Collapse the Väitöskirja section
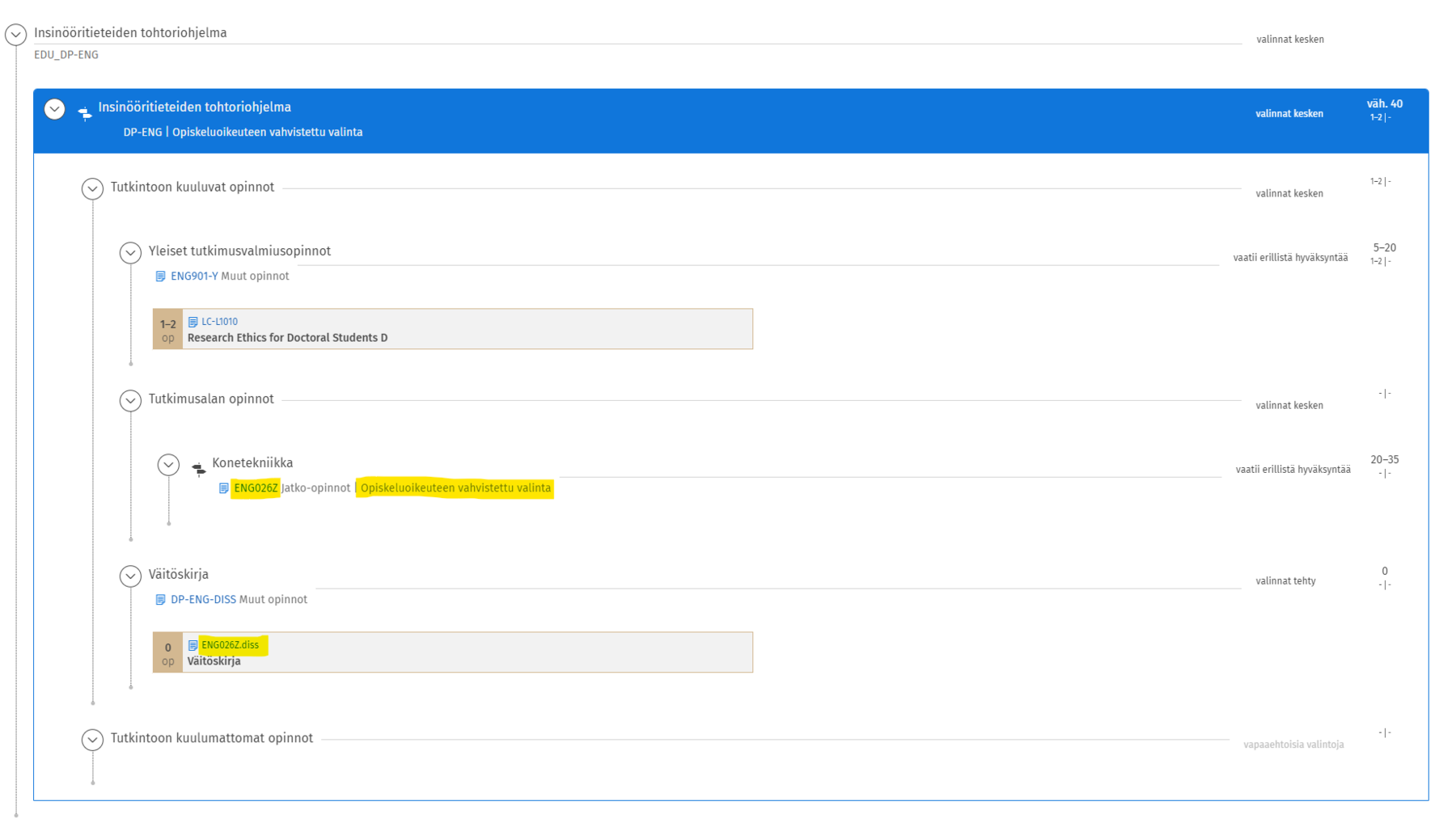Image resolution: width=1456 pixels, height=827 pixels. [x=130, y=576]
